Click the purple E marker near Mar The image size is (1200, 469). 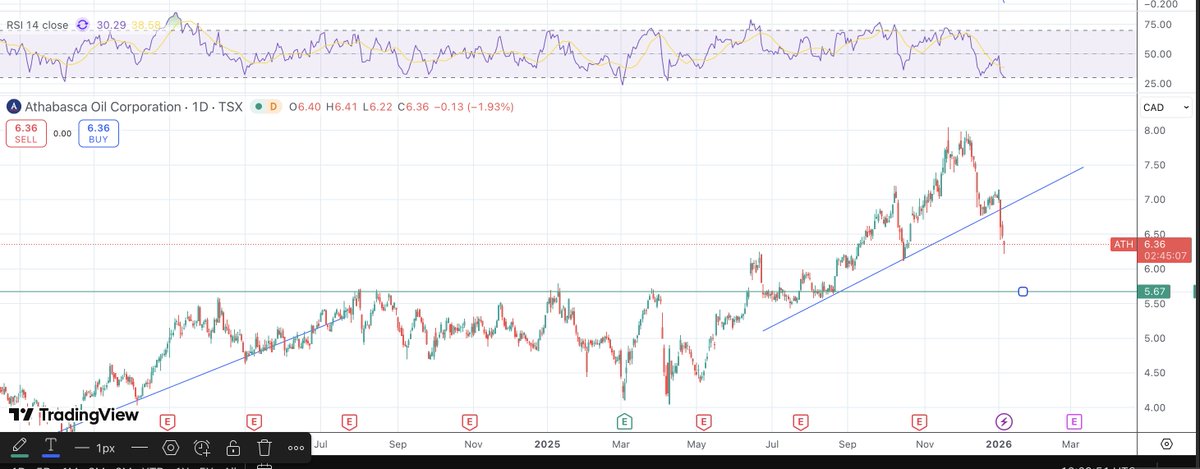tap(1074, 421)
